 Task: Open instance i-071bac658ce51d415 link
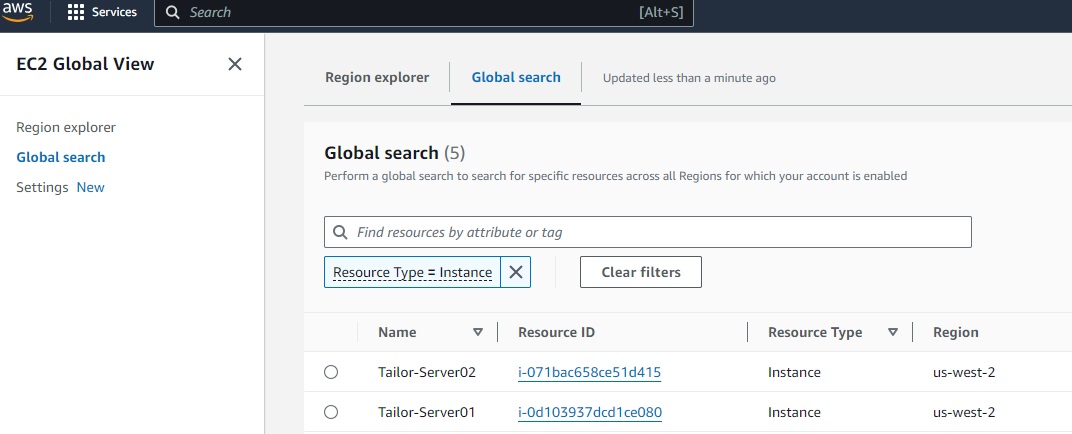point(589,372)
